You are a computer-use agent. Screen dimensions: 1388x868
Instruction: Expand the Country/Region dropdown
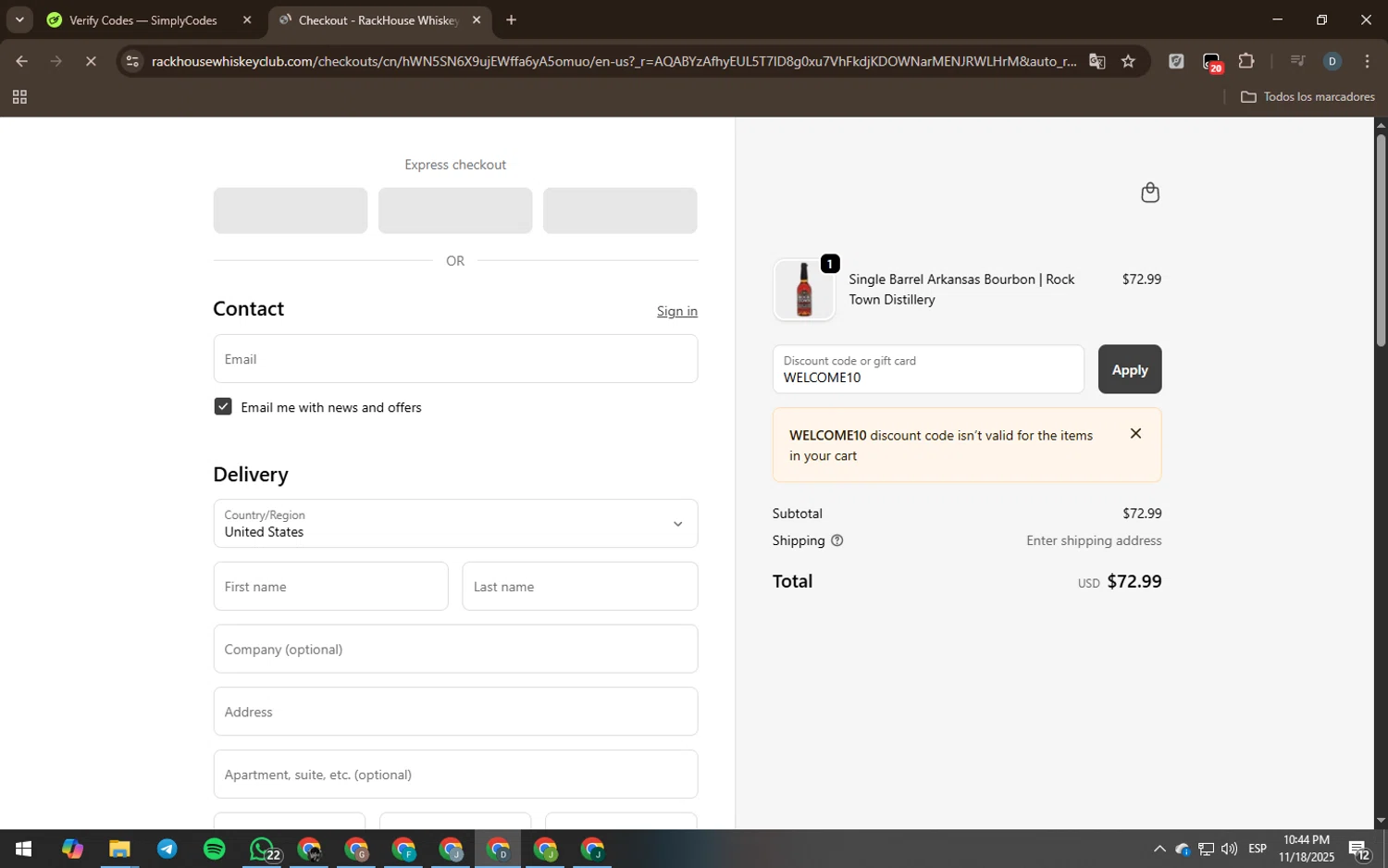(x=455, y=524)
